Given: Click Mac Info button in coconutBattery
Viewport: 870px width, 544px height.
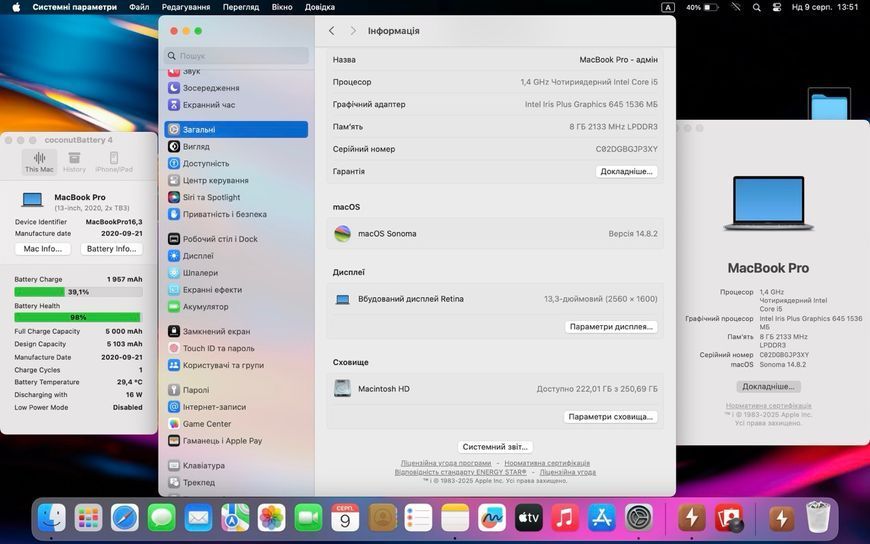Looking at the screenshot, I should tap(43, 249).
